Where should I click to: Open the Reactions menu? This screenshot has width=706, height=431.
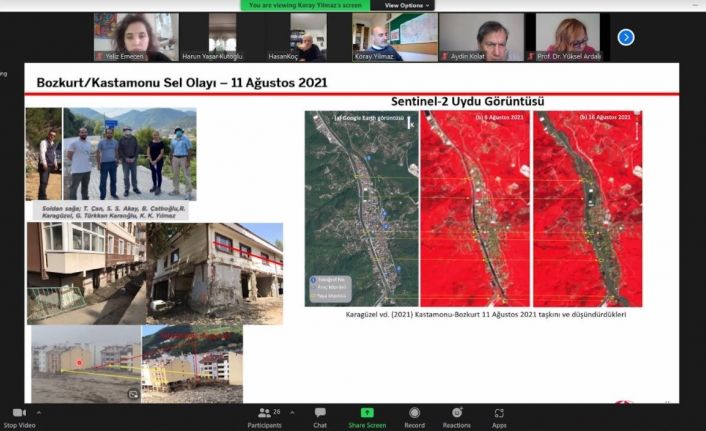coord(457,413)
